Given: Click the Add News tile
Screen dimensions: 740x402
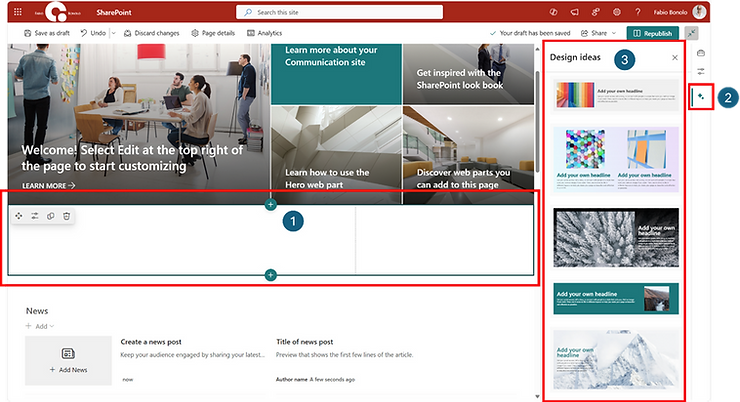Looking at the screenshot, I should [x=68, y=361].
